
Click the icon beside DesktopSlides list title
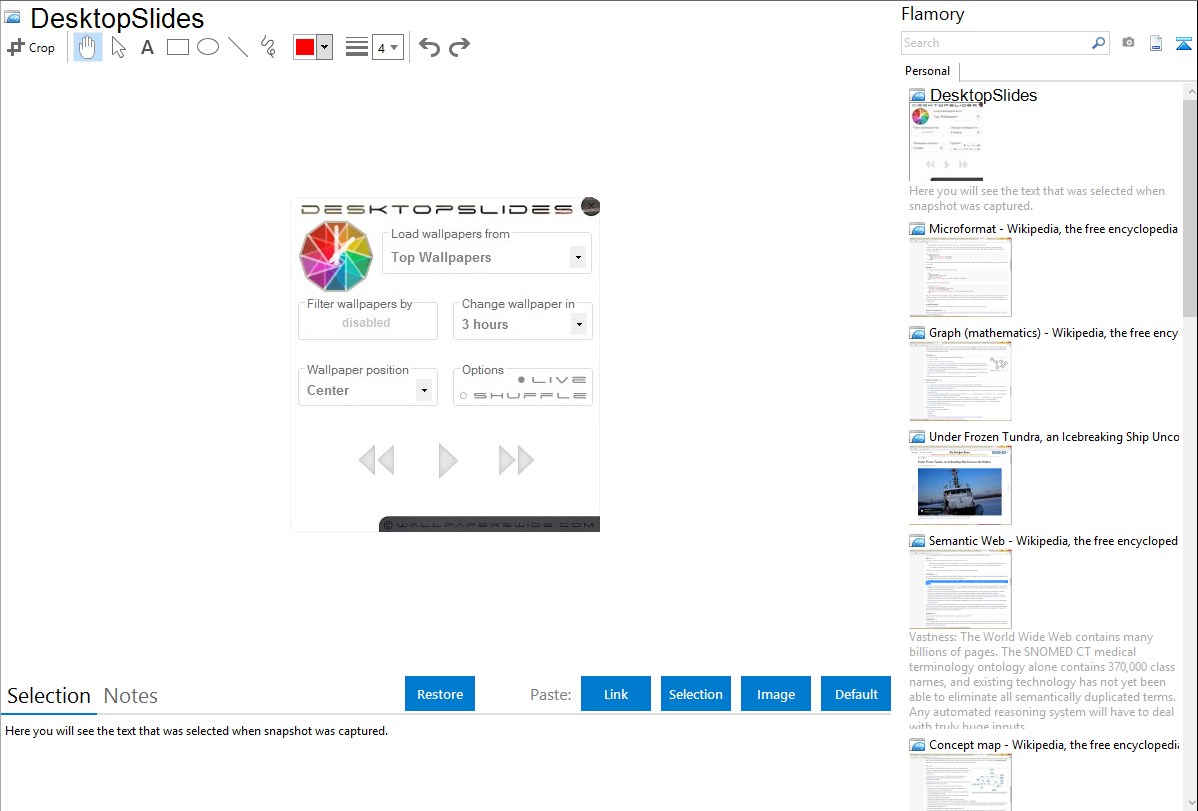coord(917,96)
